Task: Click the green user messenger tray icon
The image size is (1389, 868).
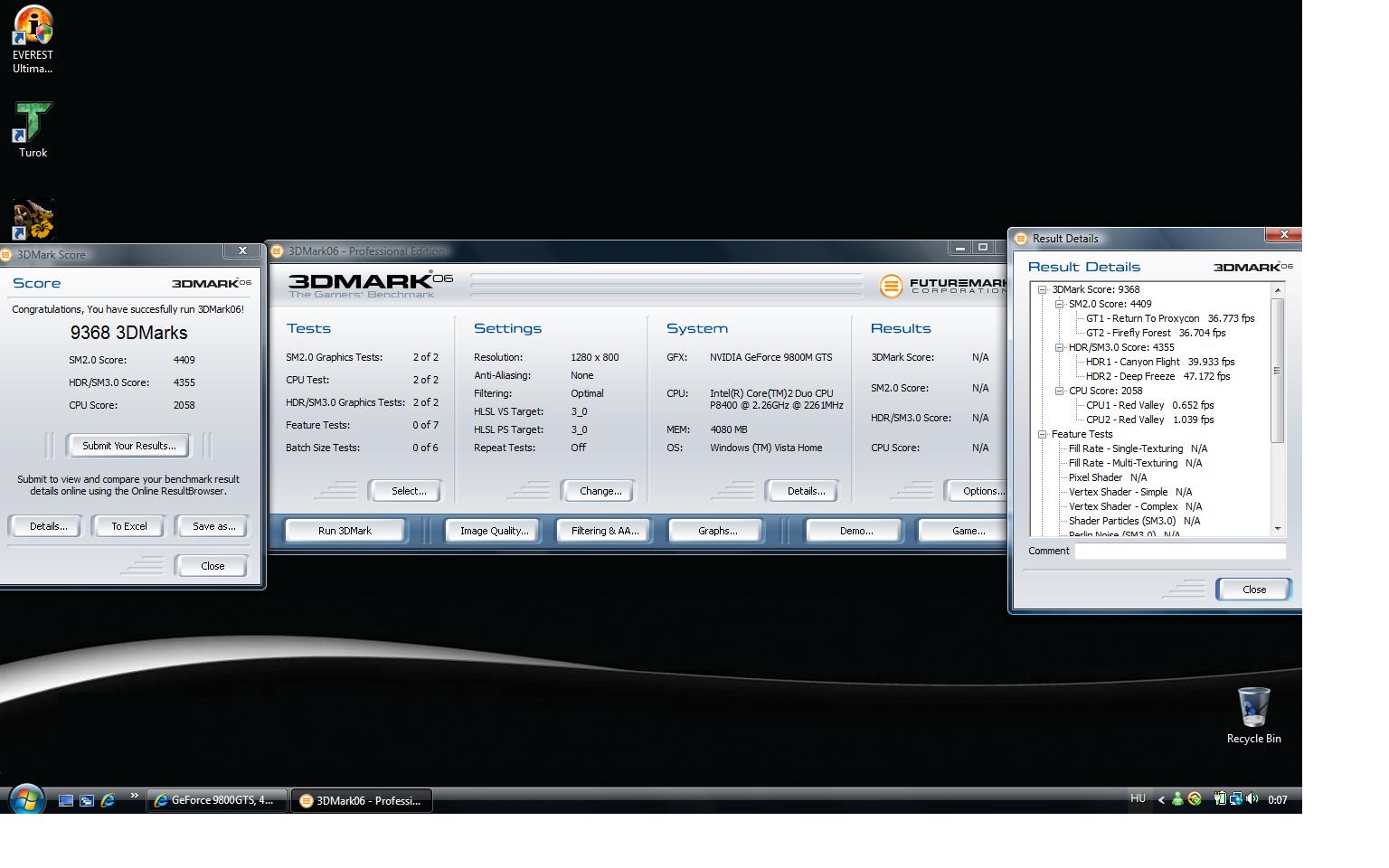Action: click(x=1177, y=798)
